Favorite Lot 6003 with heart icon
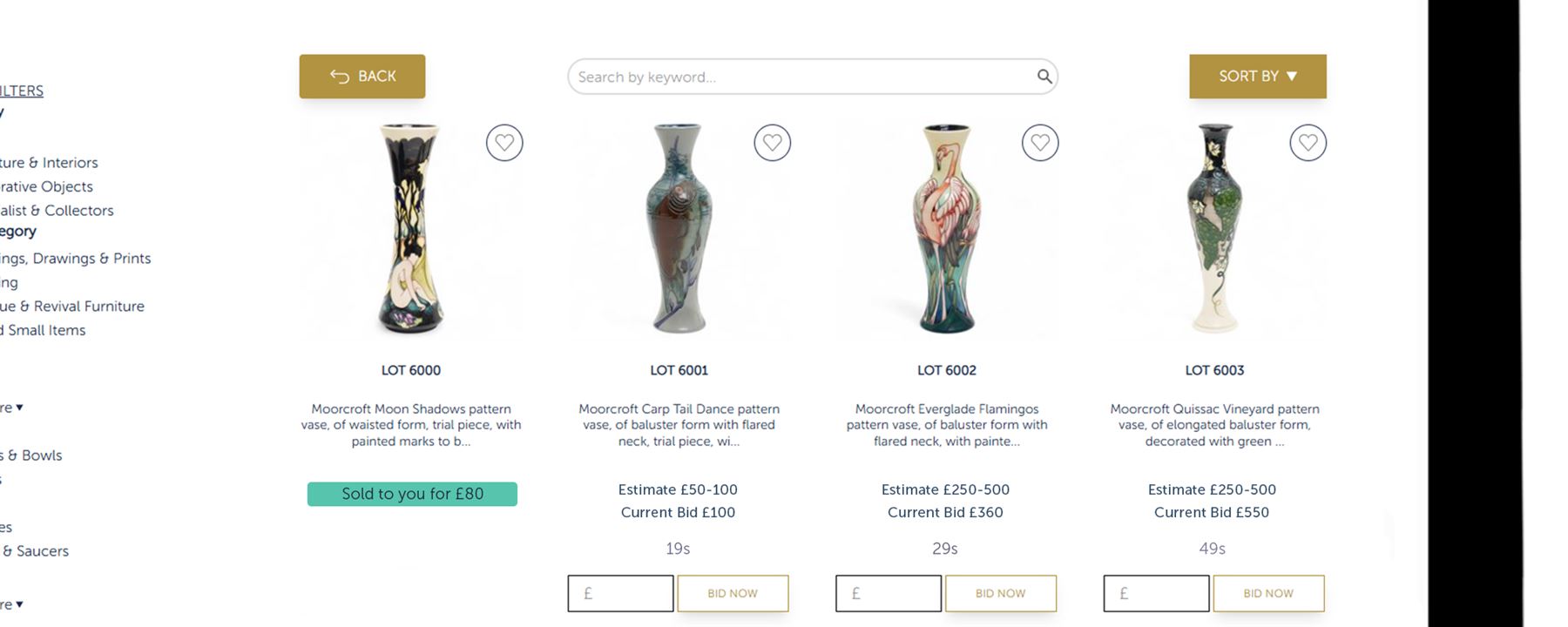1568x627 pixels. 1308,143
